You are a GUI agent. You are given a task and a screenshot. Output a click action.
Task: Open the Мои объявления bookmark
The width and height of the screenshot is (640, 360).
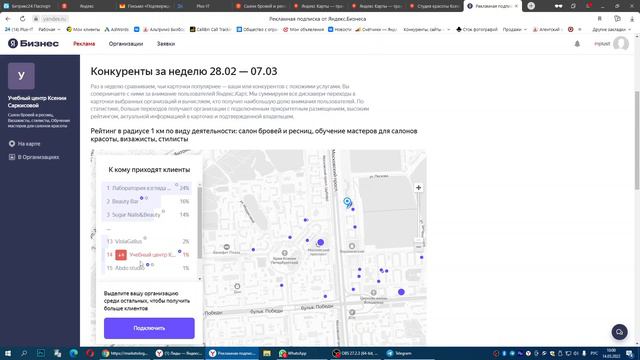303,29
